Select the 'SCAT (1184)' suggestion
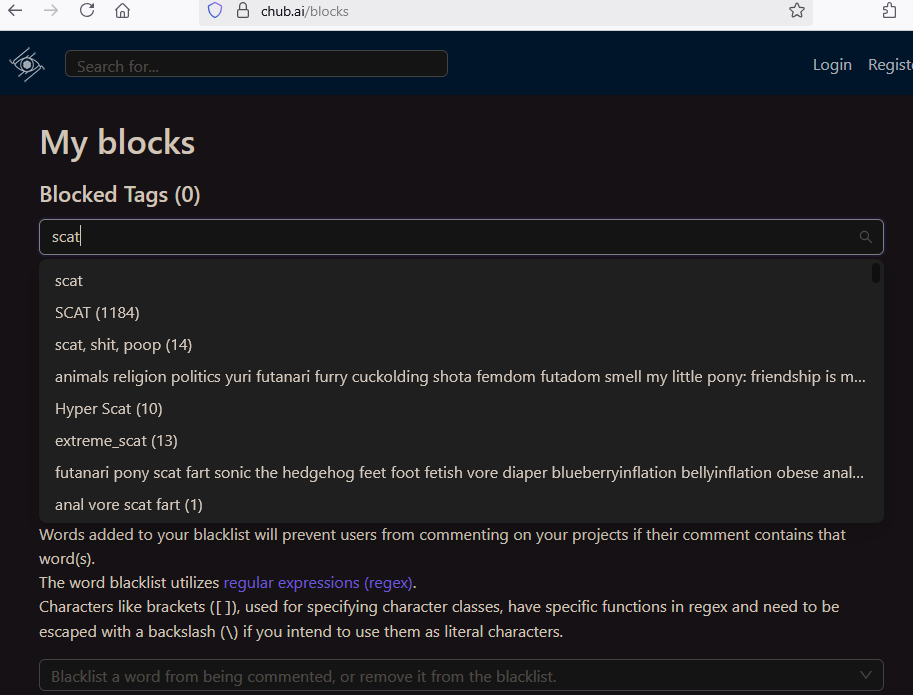 pyautogui.click(x=461, y=313)
